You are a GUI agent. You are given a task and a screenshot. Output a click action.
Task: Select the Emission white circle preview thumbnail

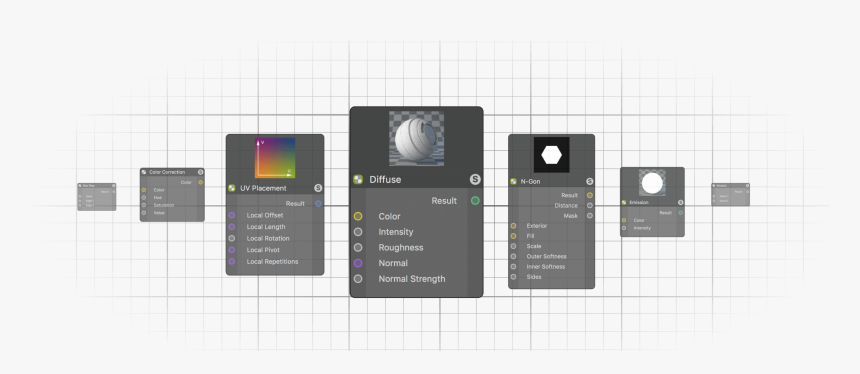click(x=652, y=182)
